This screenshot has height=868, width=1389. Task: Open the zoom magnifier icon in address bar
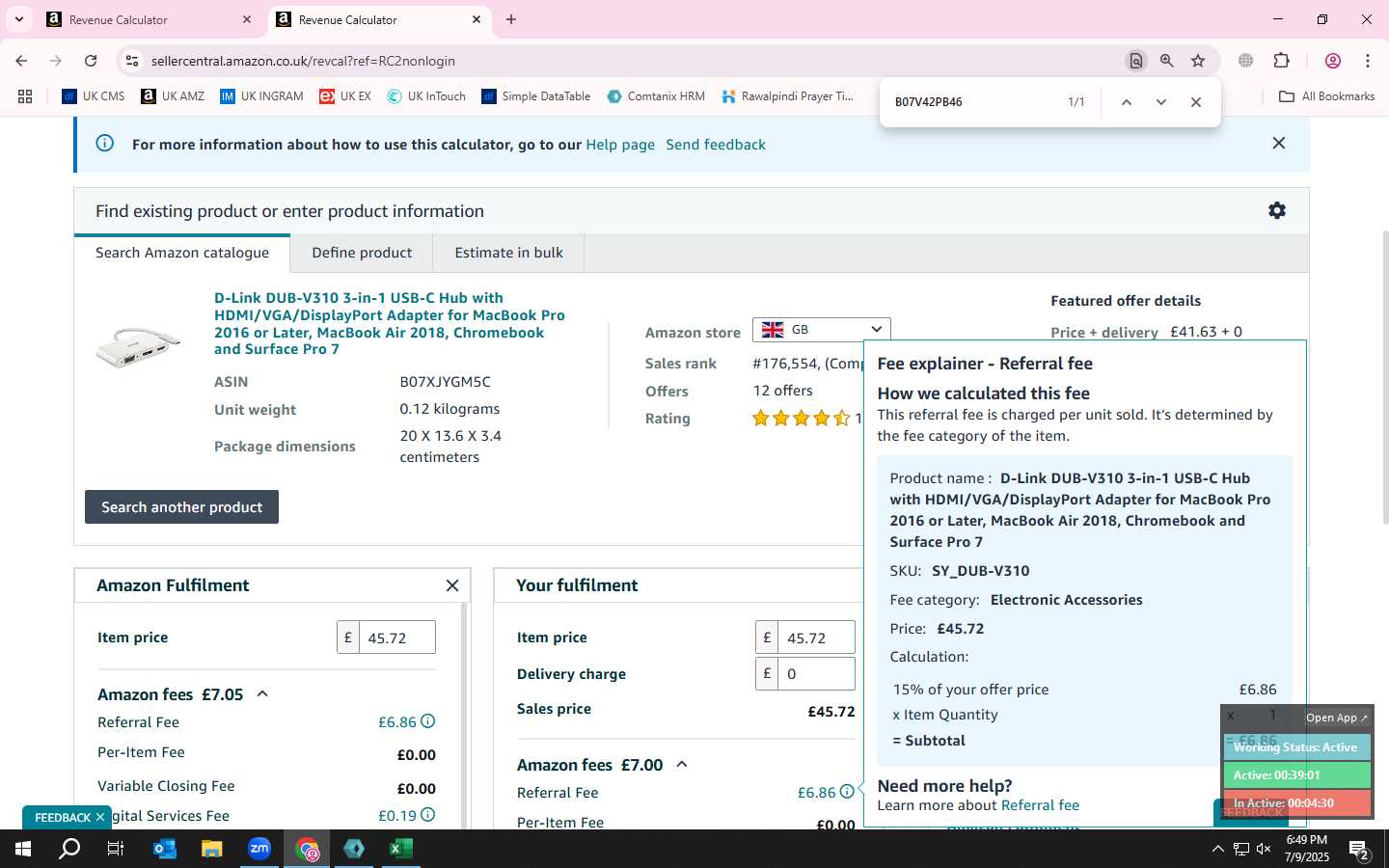click(x=1167, y=61)
